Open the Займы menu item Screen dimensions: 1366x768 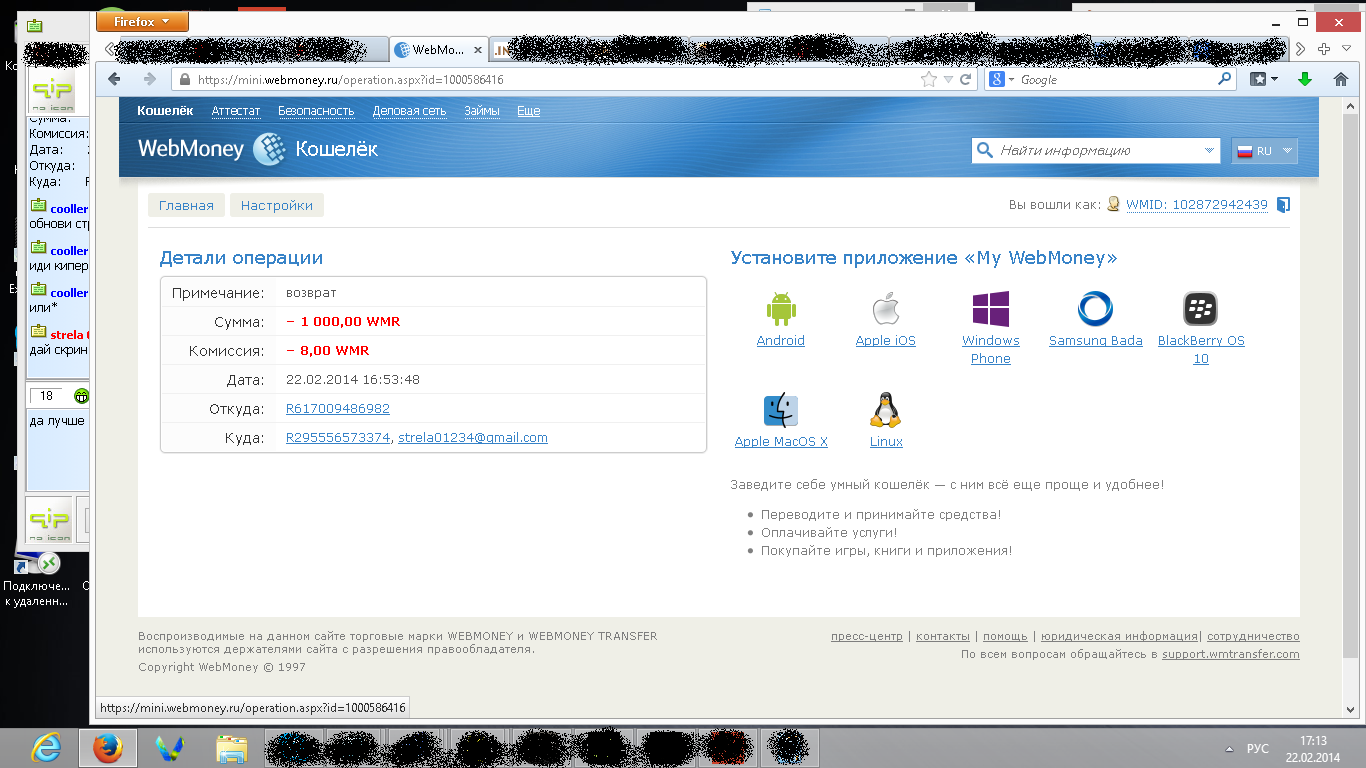point(482,111)
